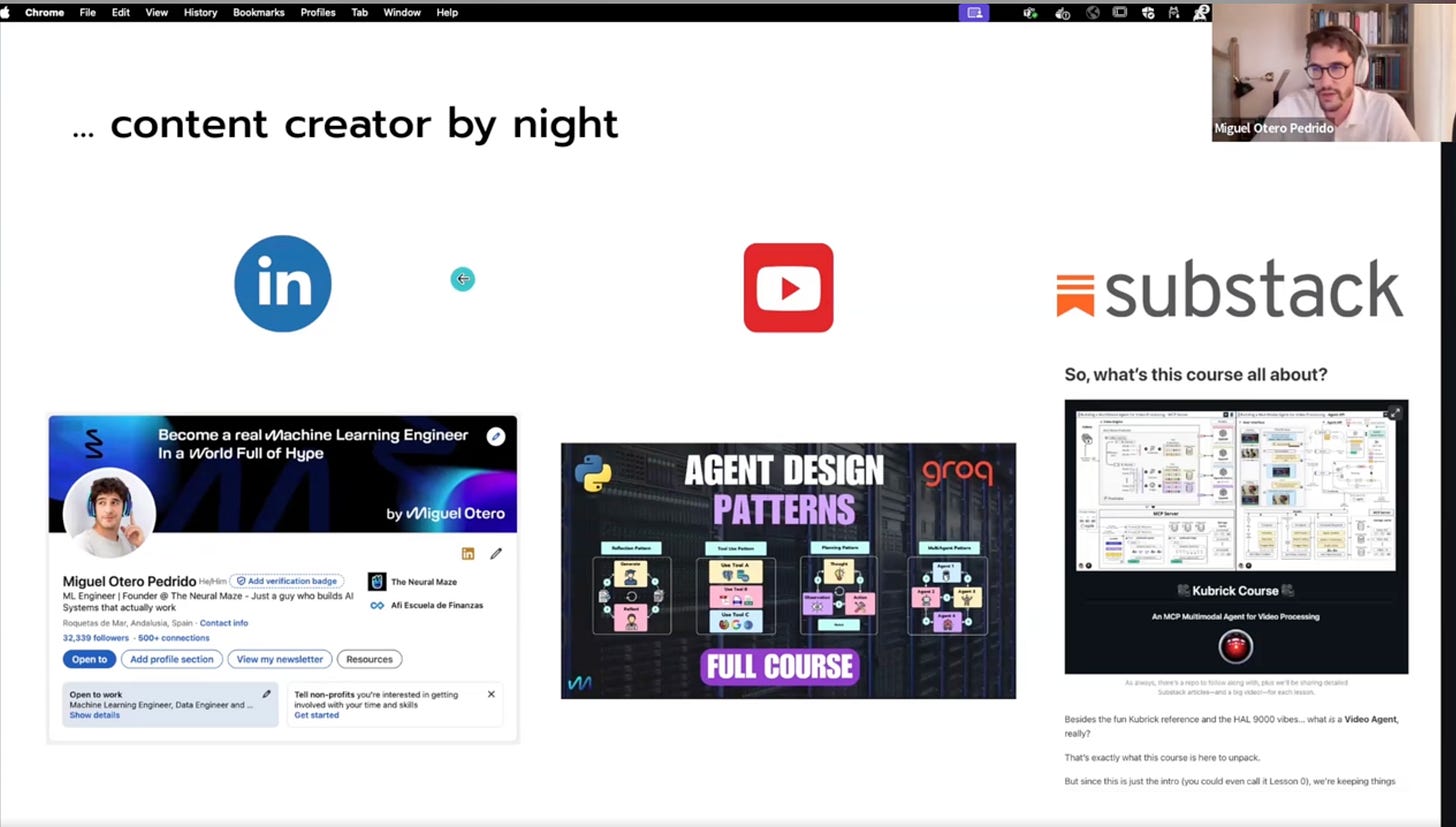Click the groq logo in the thumbnail
The width and height of the screenshot is (1456, 827).
click(x=957, y=473)
